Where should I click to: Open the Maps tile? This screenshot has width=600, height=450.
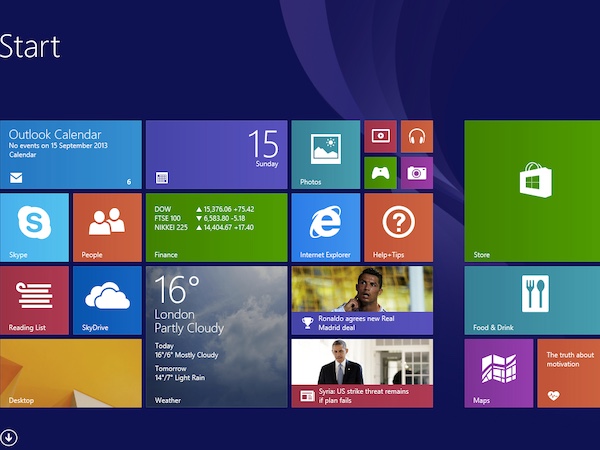tap(499, 373)
